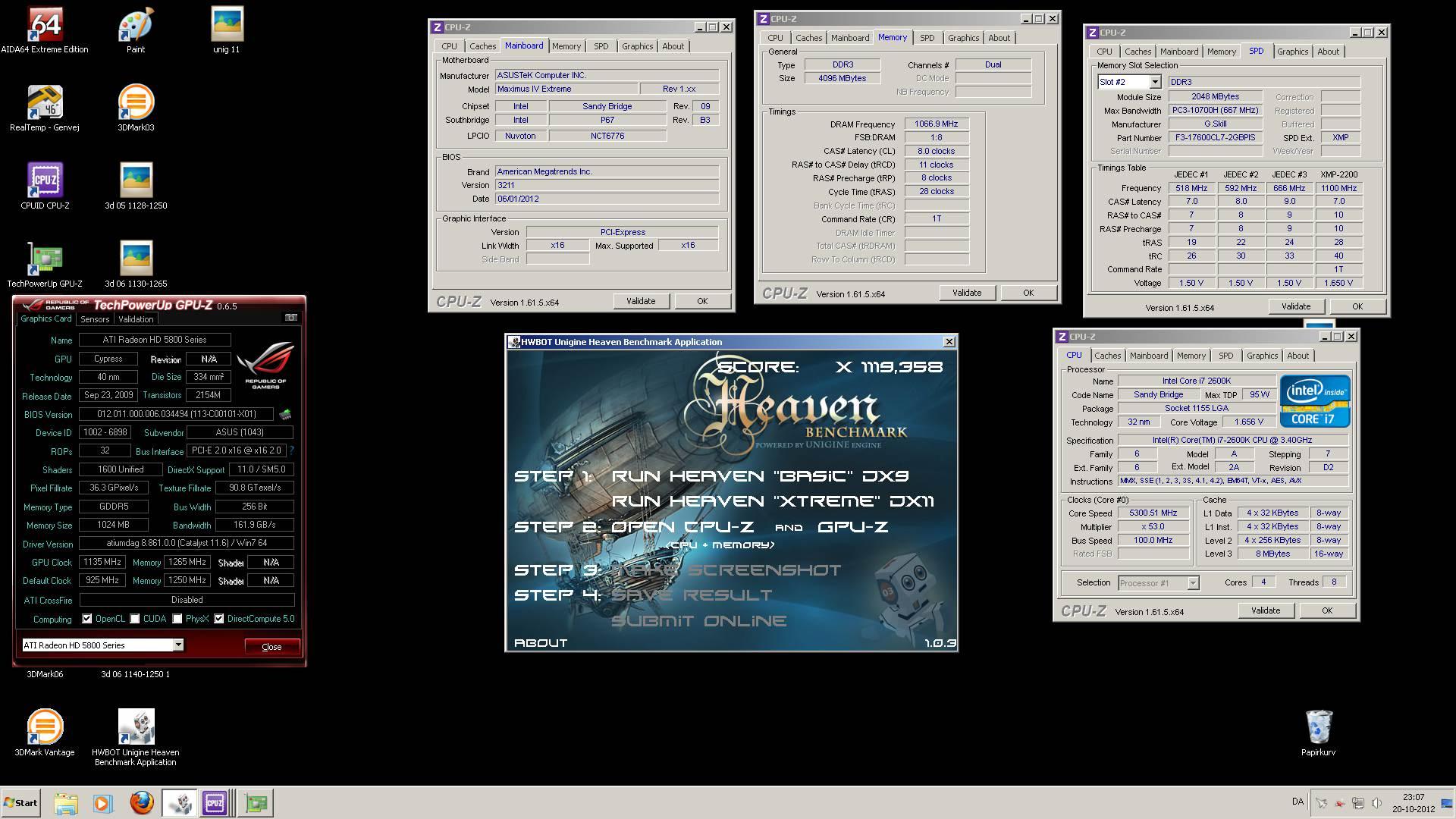Launch Firefox from the taskbar
Screen dimensions: 1456x819
(x=141, y=803)
